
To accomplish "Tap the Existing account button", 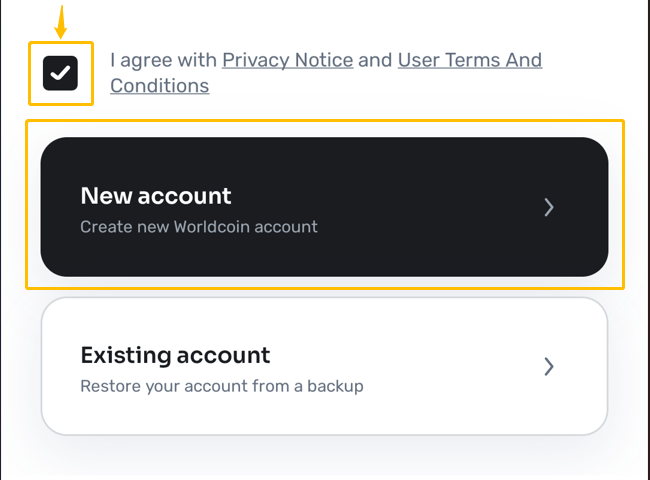I will coord(325,366).
